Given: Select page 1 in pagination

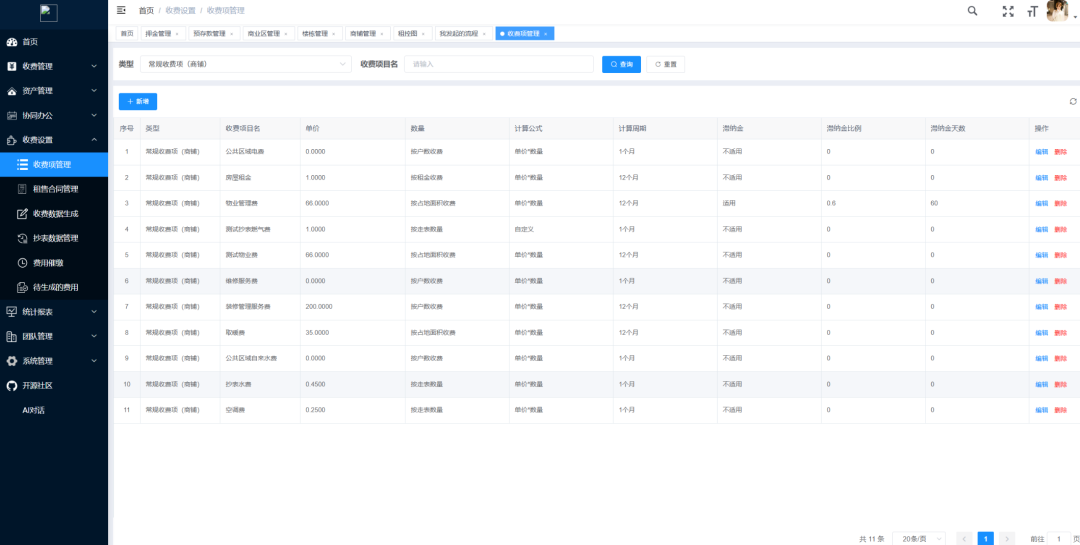Looking at the screenshot, I should pos(986,539).
